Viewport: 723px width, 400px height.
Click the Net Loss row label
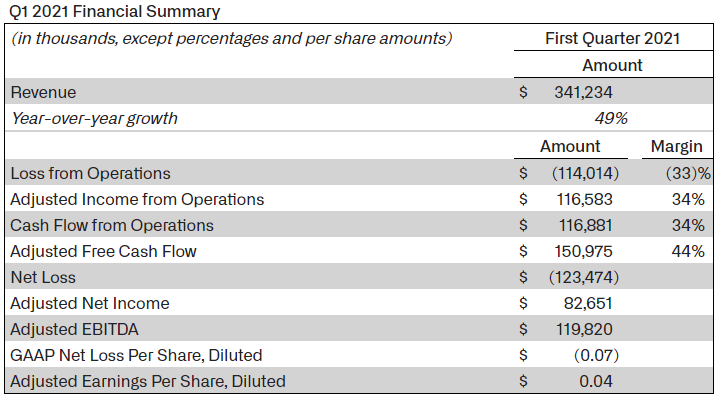(43, 277)
